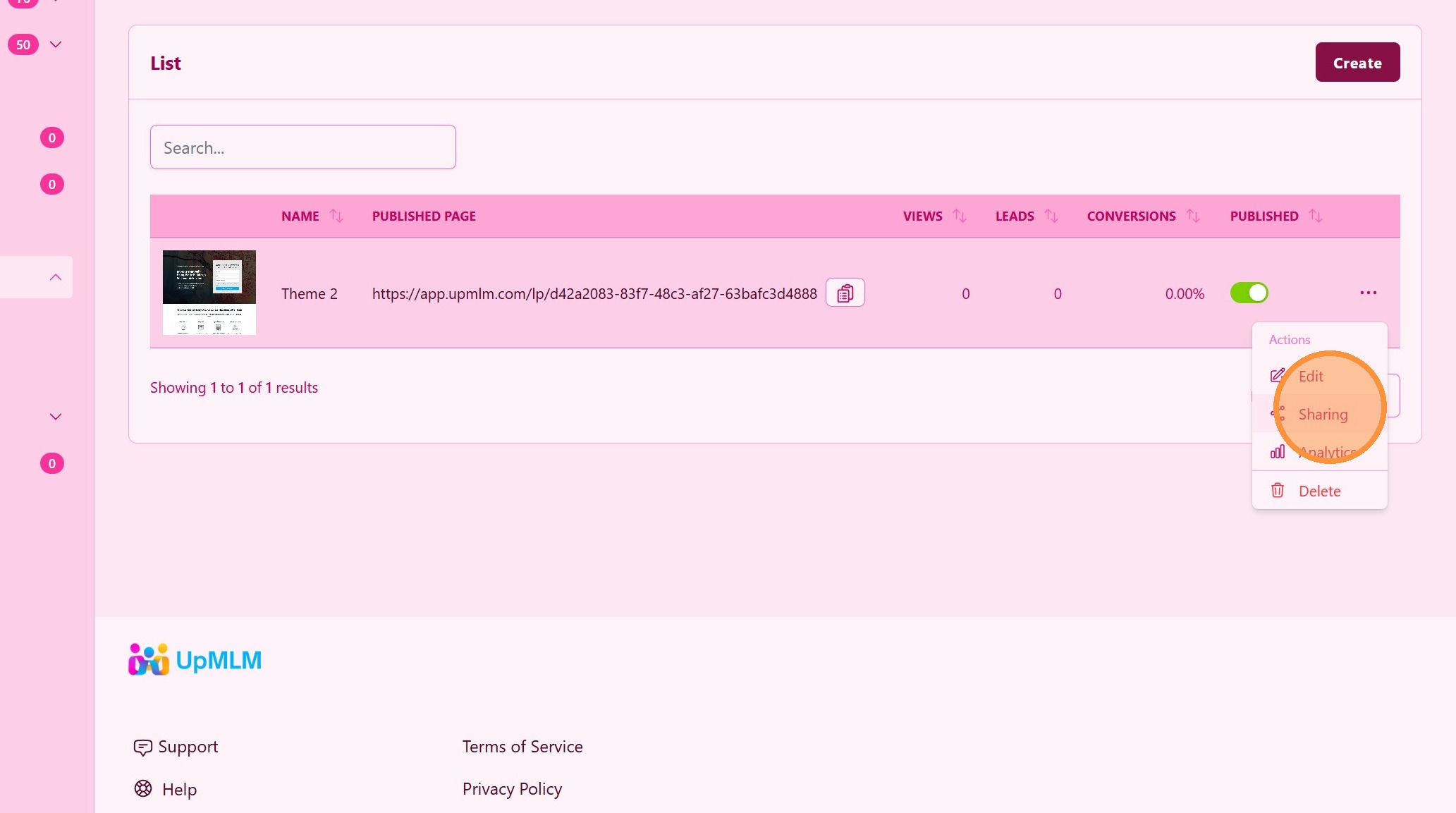Screen dimensions: 1456x813
Task: Expand the lower sidebar chevron section
Action: [56, 417]
